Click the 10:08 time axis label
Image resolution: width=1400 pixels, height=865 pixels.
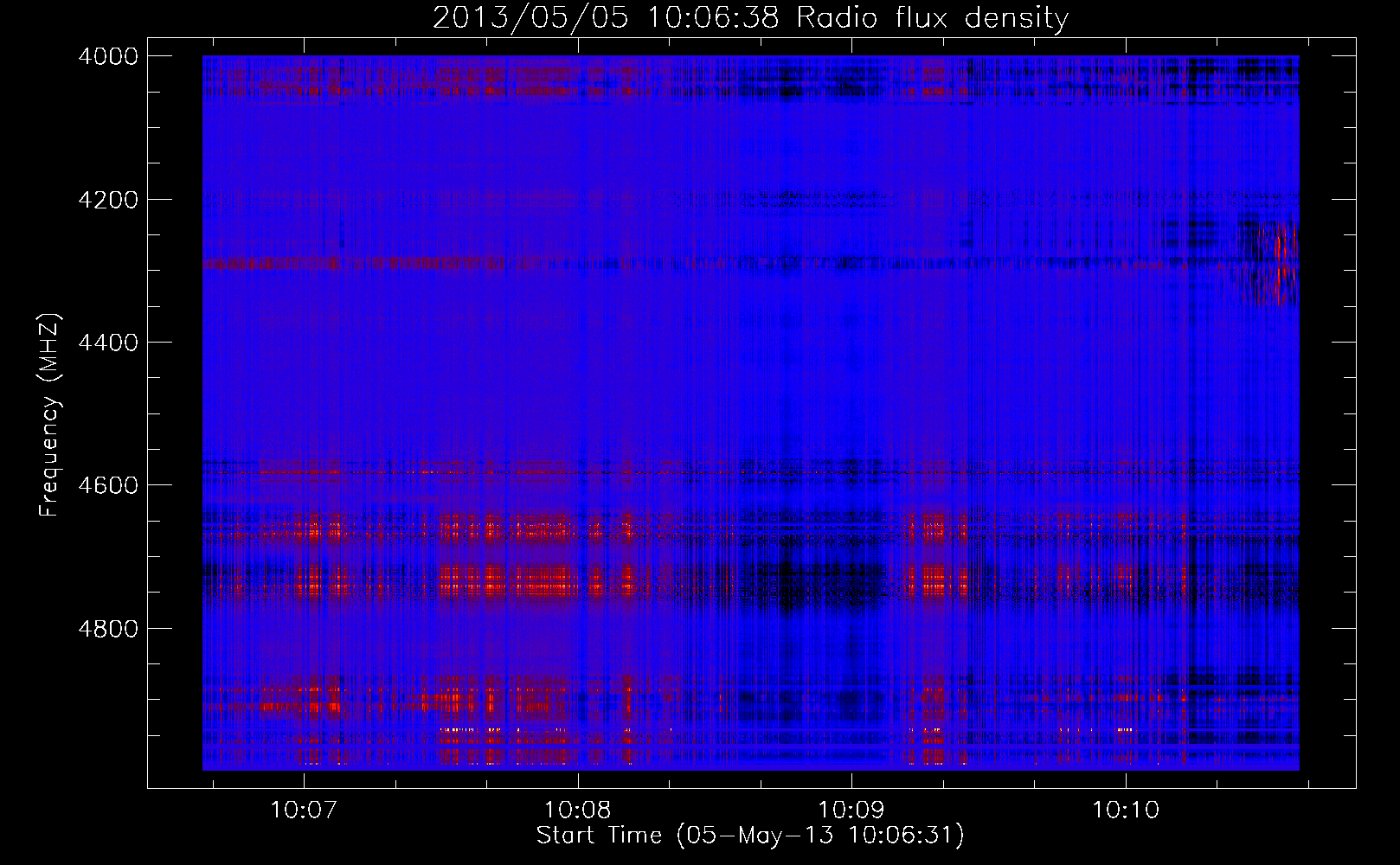[577, 810]
